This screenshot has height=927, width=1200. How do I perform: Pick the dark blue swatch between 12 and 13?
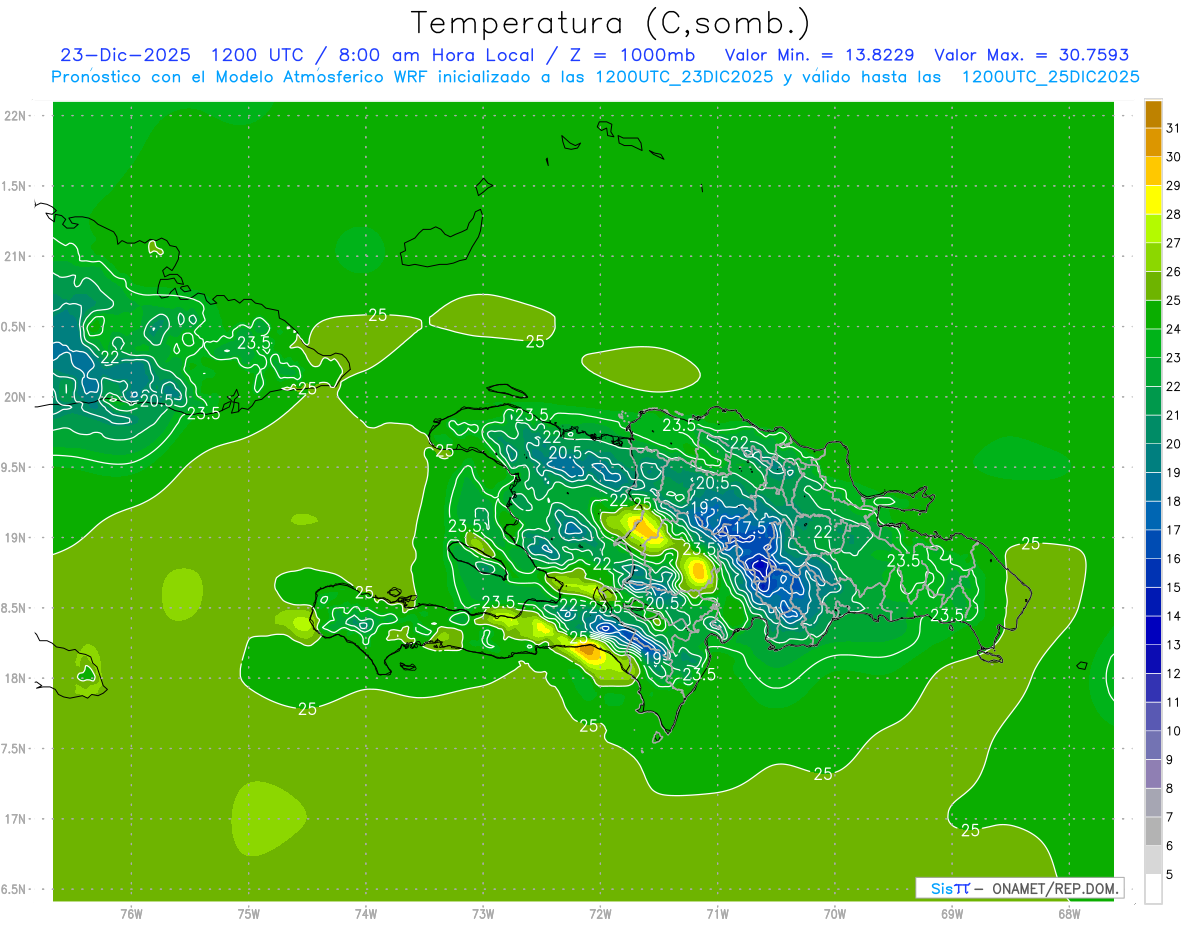[1153, 660]
